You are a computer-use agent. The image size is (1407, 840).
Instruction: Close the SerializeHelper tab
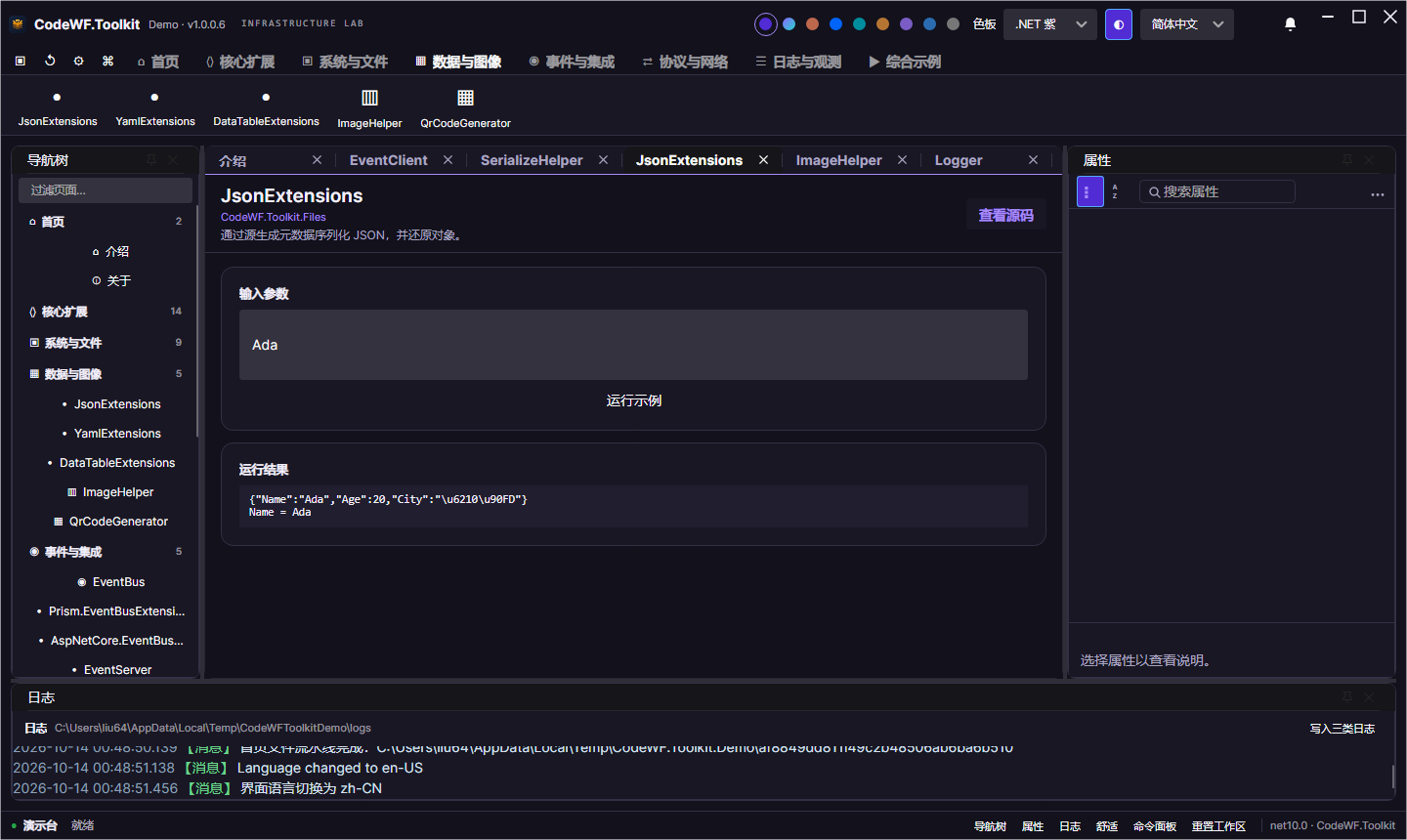point(603,160)
